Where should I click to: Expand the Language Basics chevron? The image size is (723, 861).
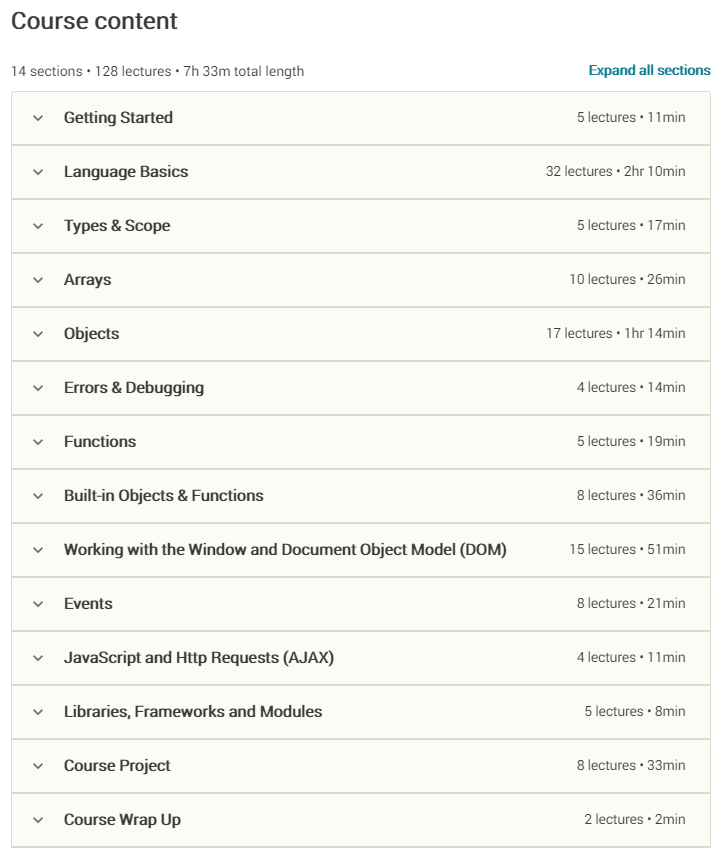[38, 172]
